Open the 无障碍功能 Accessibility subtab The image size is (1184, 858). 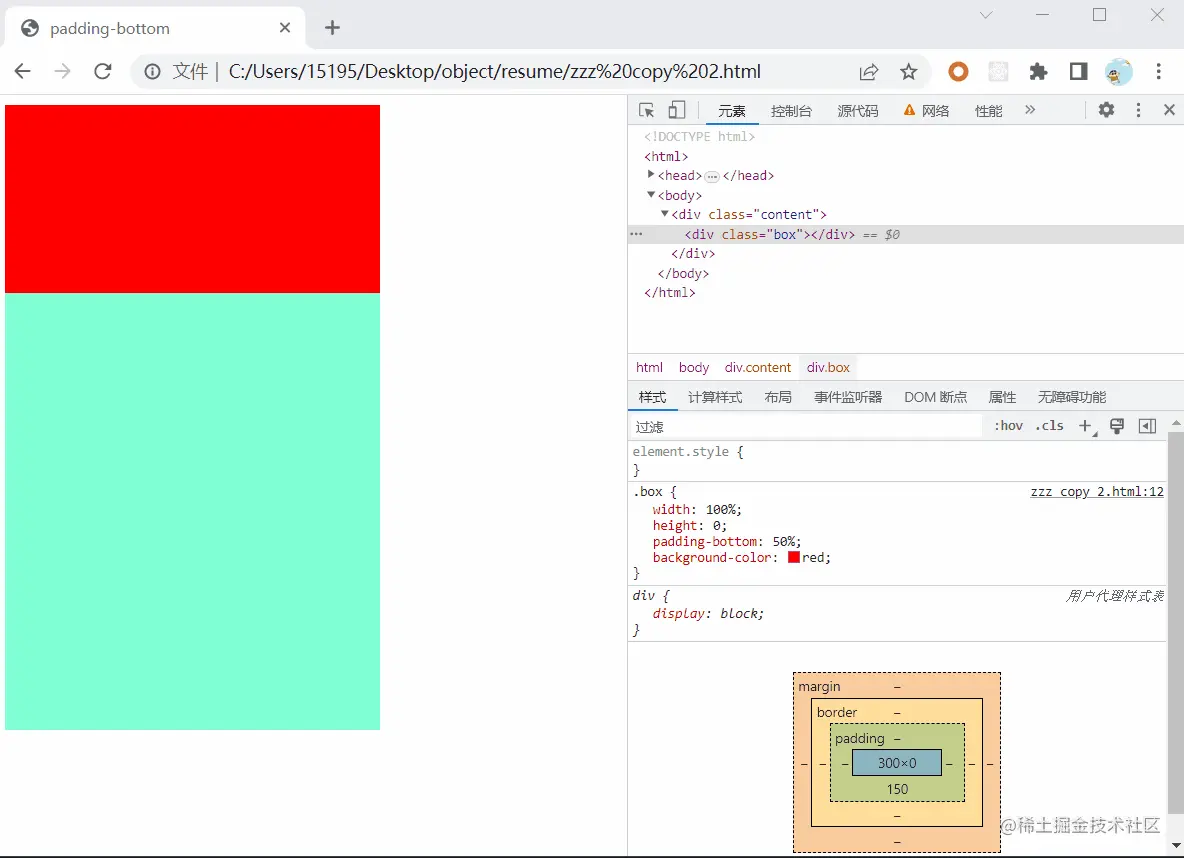coord(1072,397)
